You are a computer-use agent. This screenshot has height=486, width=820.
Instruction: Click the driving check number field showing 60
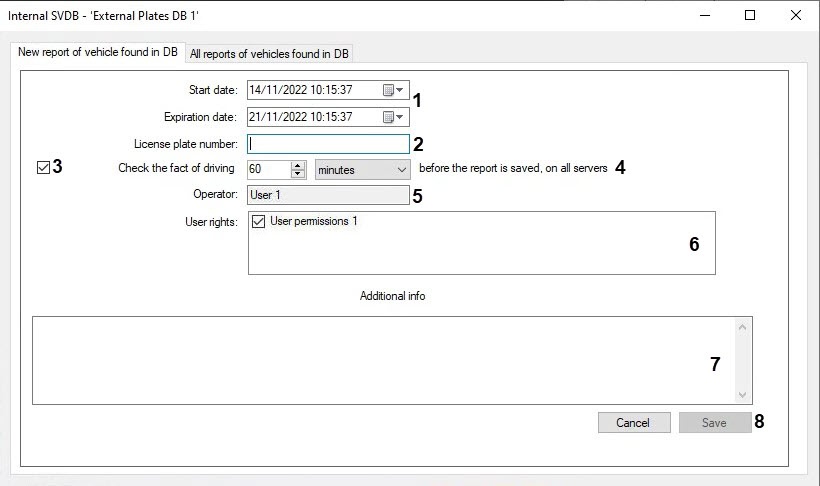pyautogui.click(x=267, y=170)
